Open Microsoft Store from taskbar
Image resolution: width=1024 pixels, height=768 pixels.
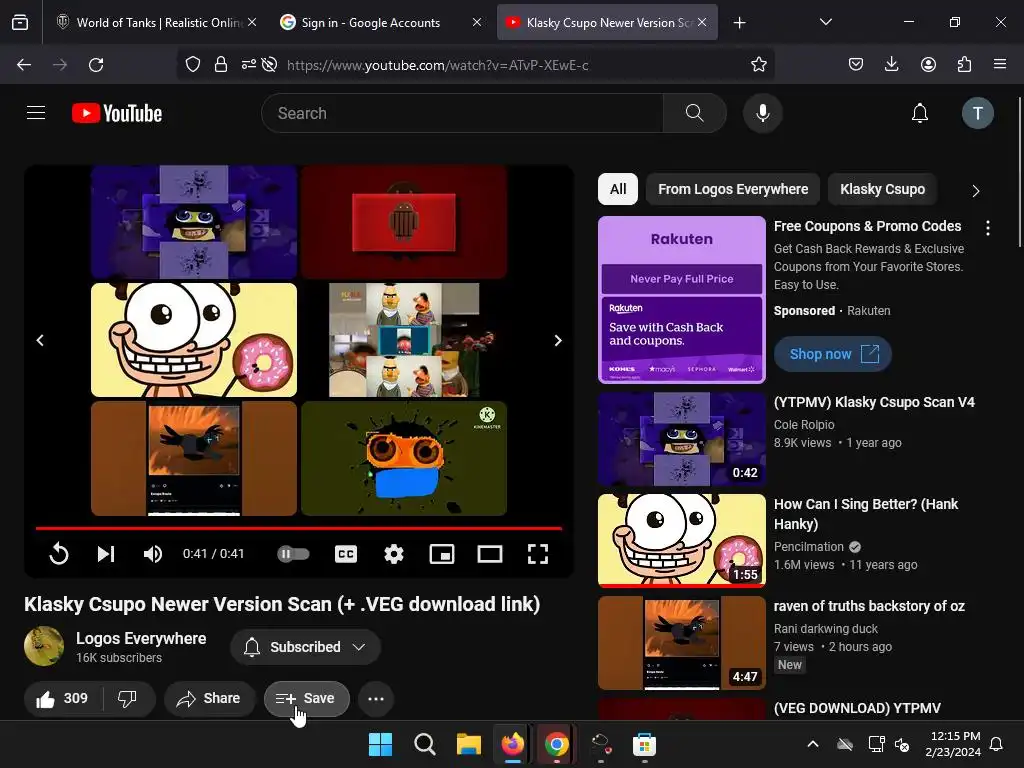(x=644, y=744)
